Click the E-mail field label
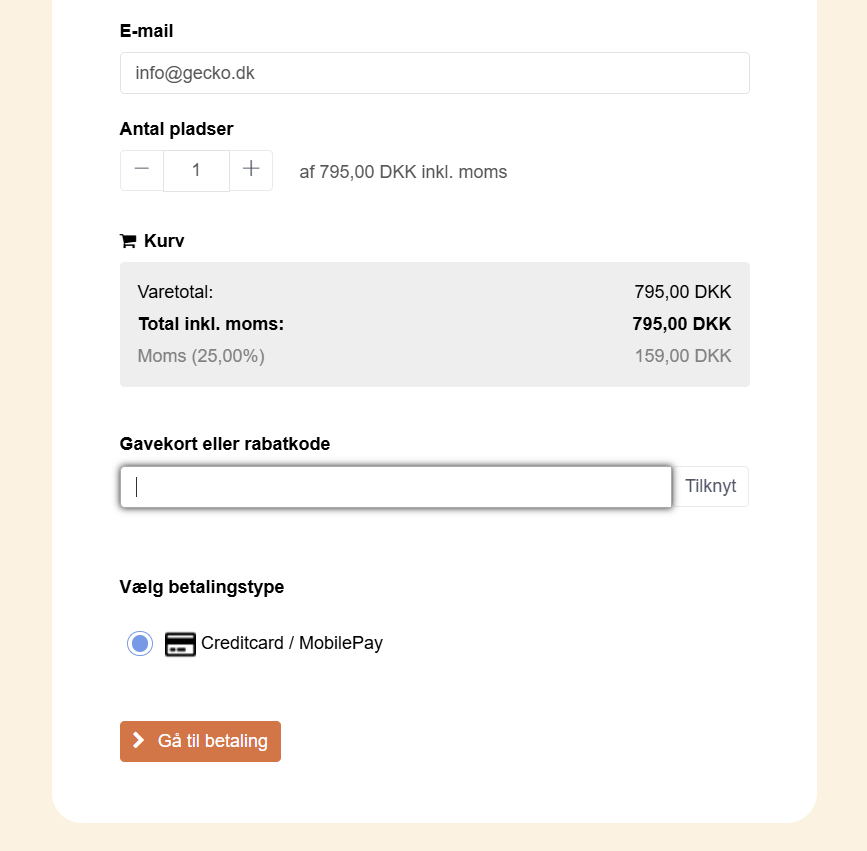The image size is (867, 851). 146,31
